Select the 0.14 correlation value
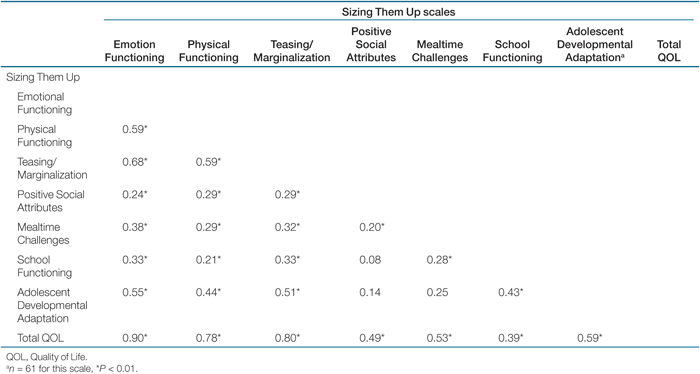 pos(370,292)
